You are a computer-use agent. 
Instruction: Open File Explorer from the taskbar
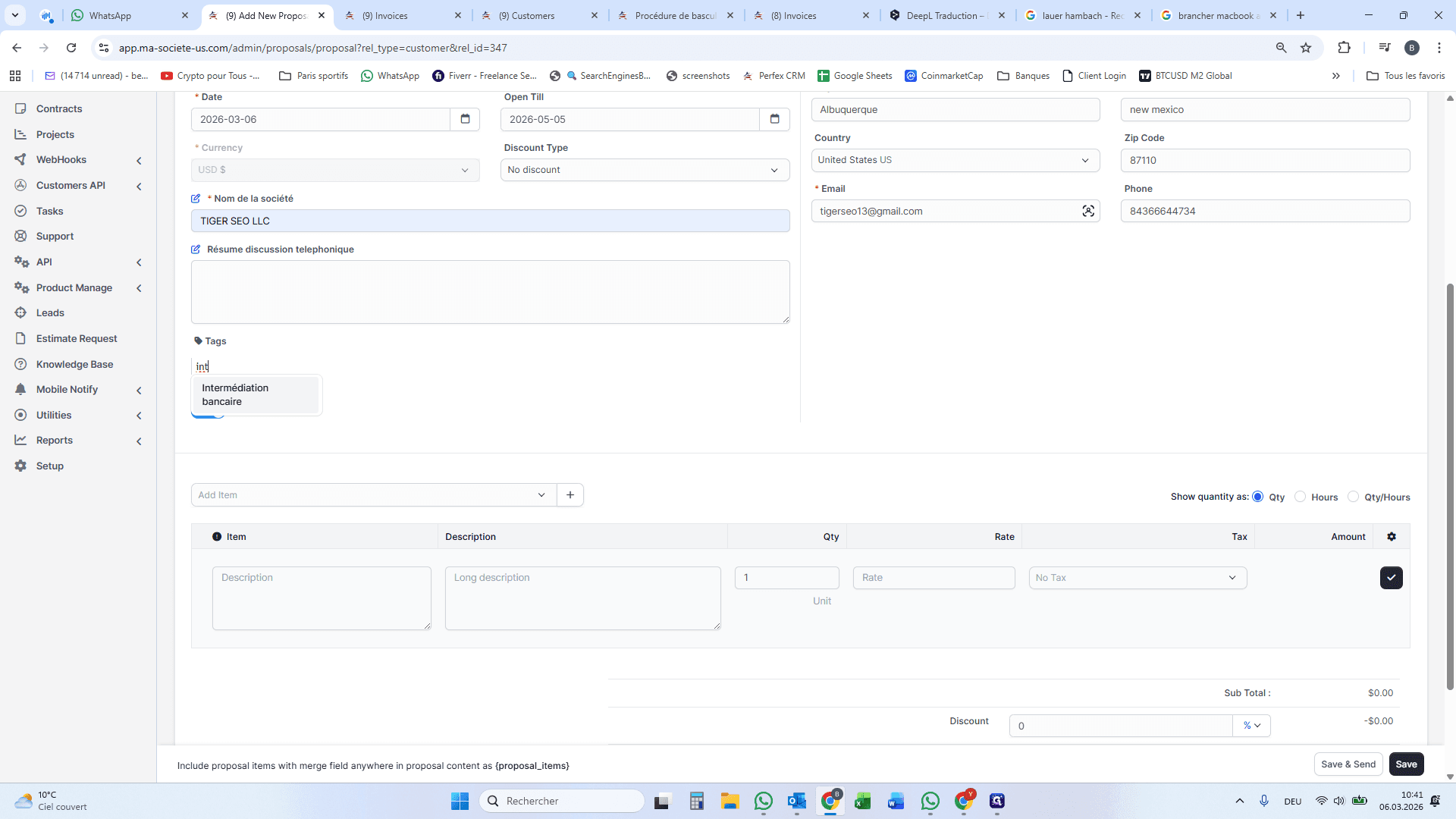730,802
